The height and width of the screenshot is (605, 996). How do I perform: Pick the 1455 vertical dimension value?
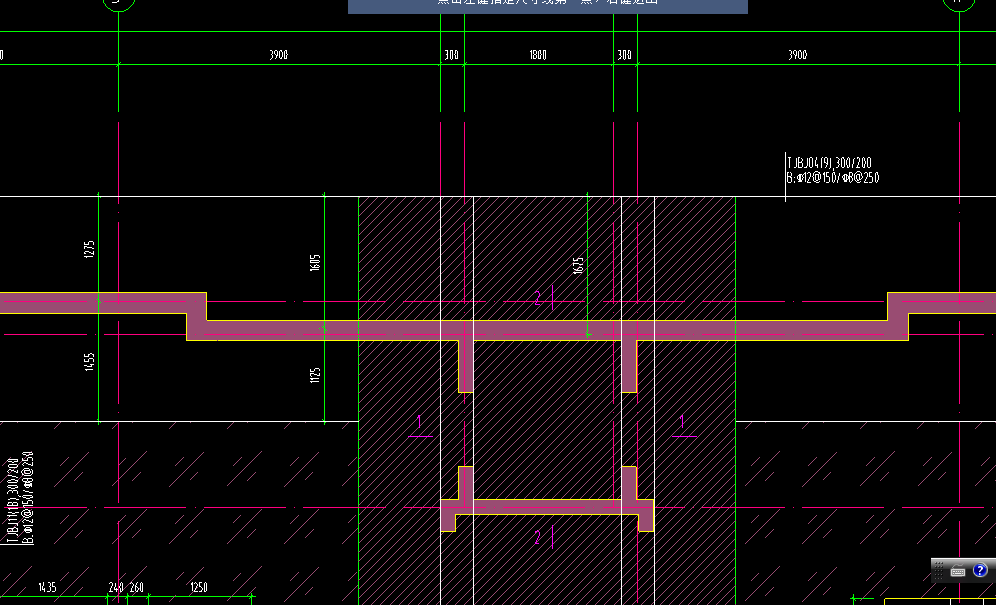click(89, 362)
